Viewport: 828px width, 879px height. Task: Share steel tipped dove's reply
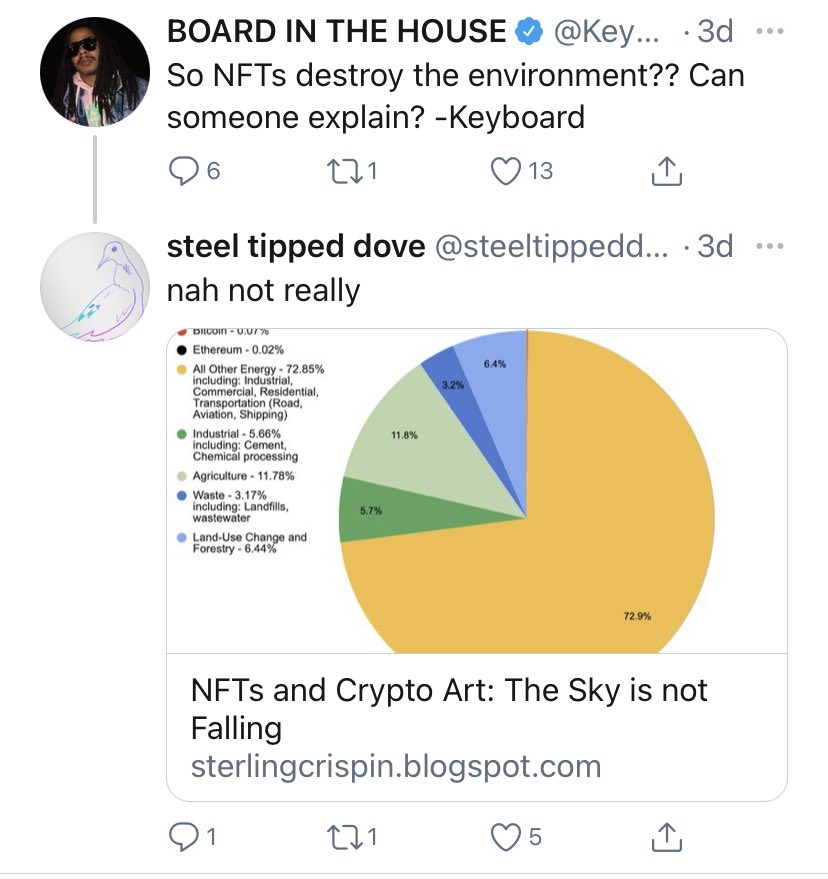tap(666, 836)
